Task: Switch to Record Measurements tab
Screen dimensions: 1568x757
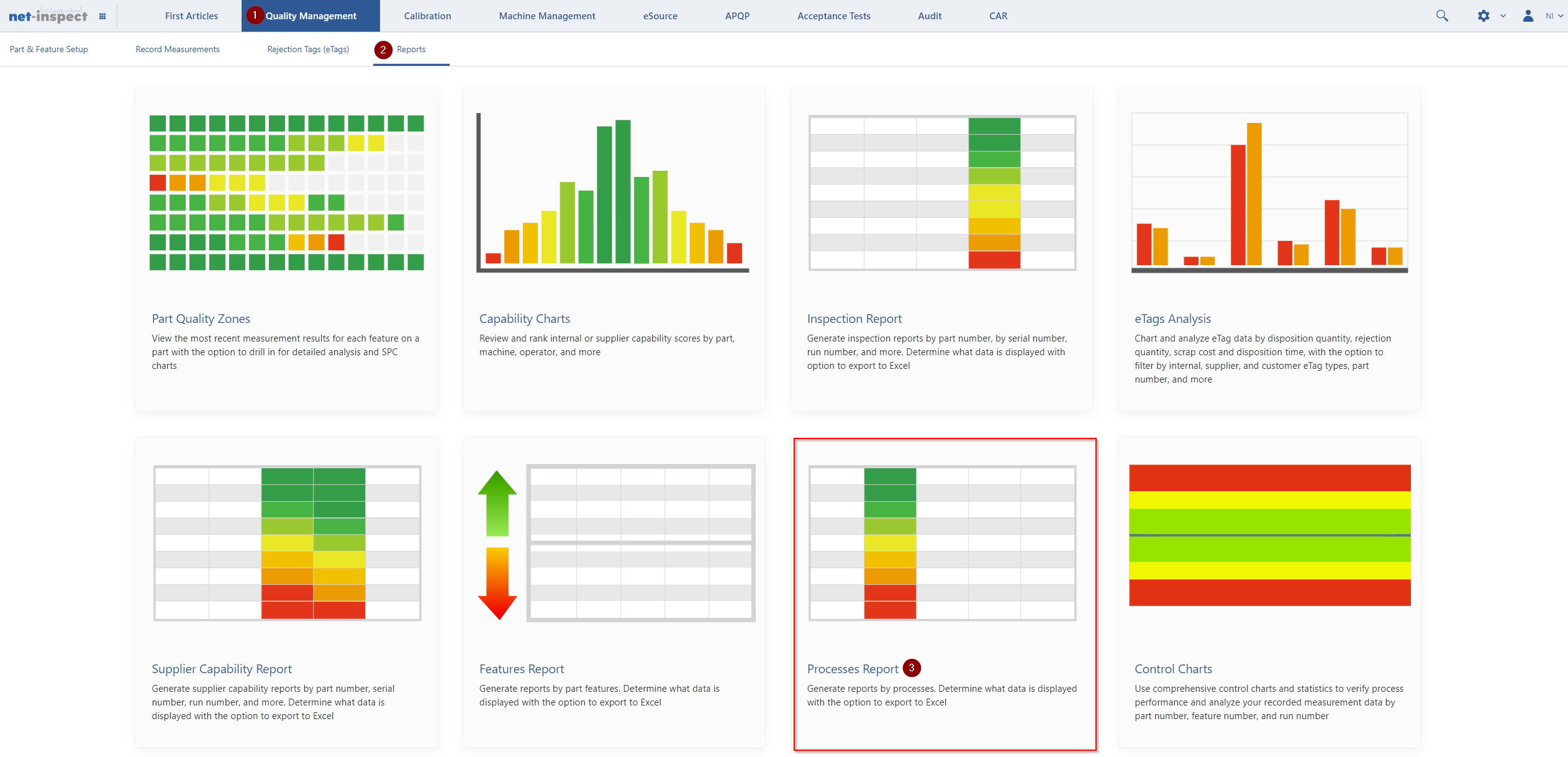Action: point(178,49)
